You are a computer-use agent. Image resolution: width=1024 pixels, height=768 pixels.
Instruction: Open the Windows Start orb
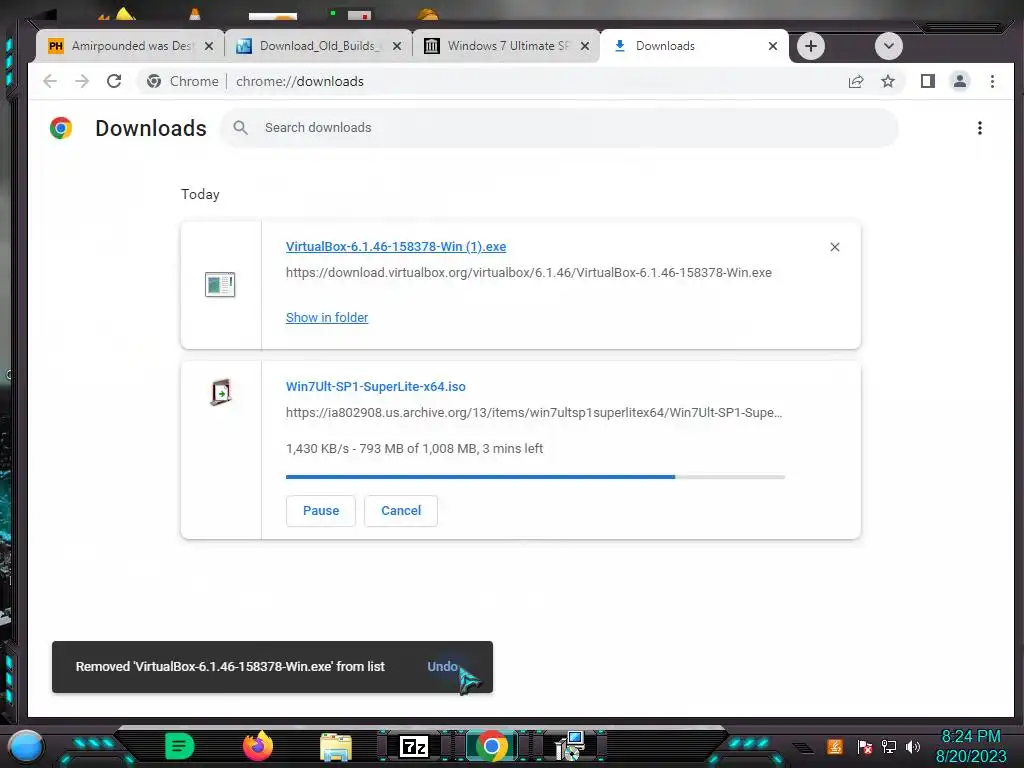point(26,746)
